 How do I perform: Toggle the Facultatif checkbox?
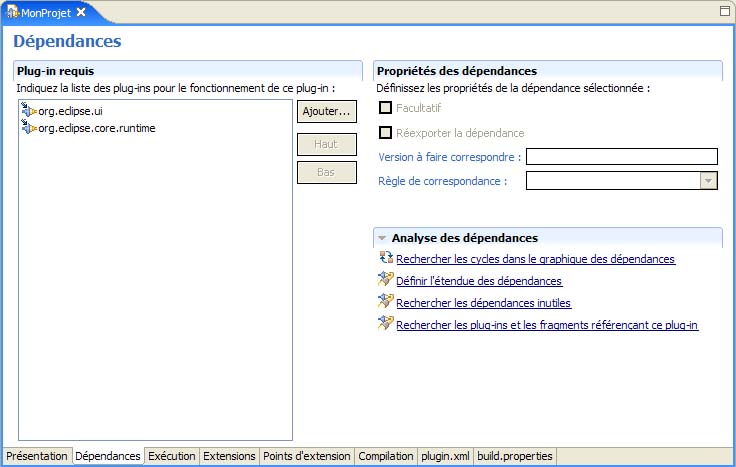tap(386, 108)
